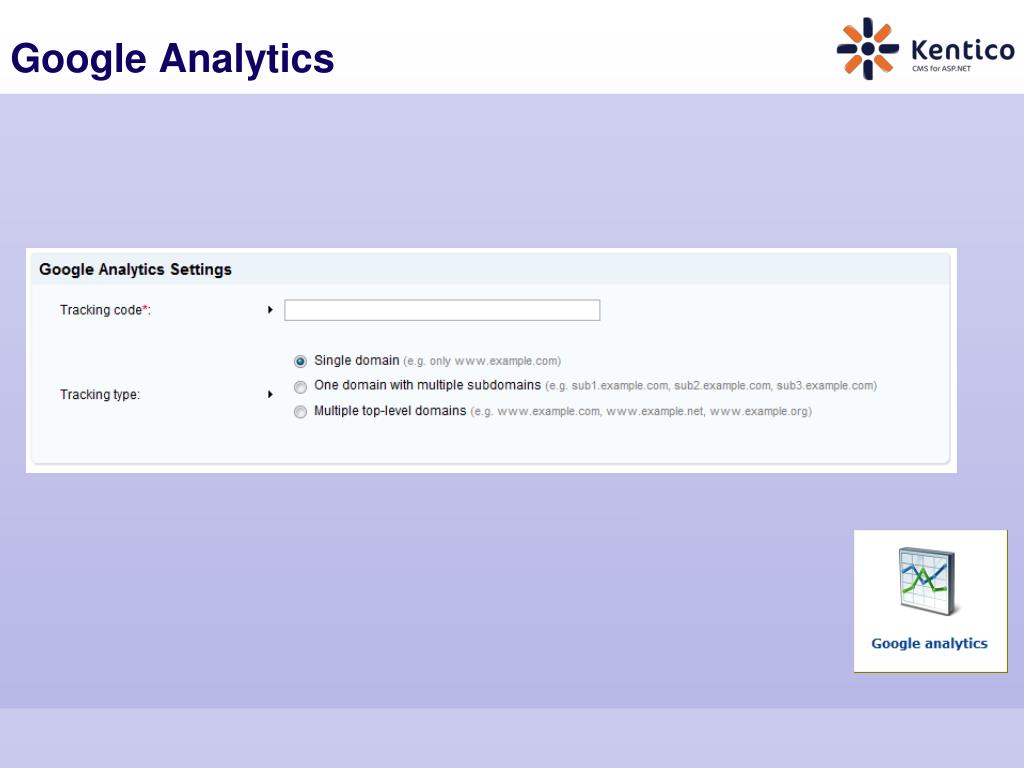1024x768 pixels.
Task: Click the 'Multiple top-level domains' label text
Action: click(390, 411)
